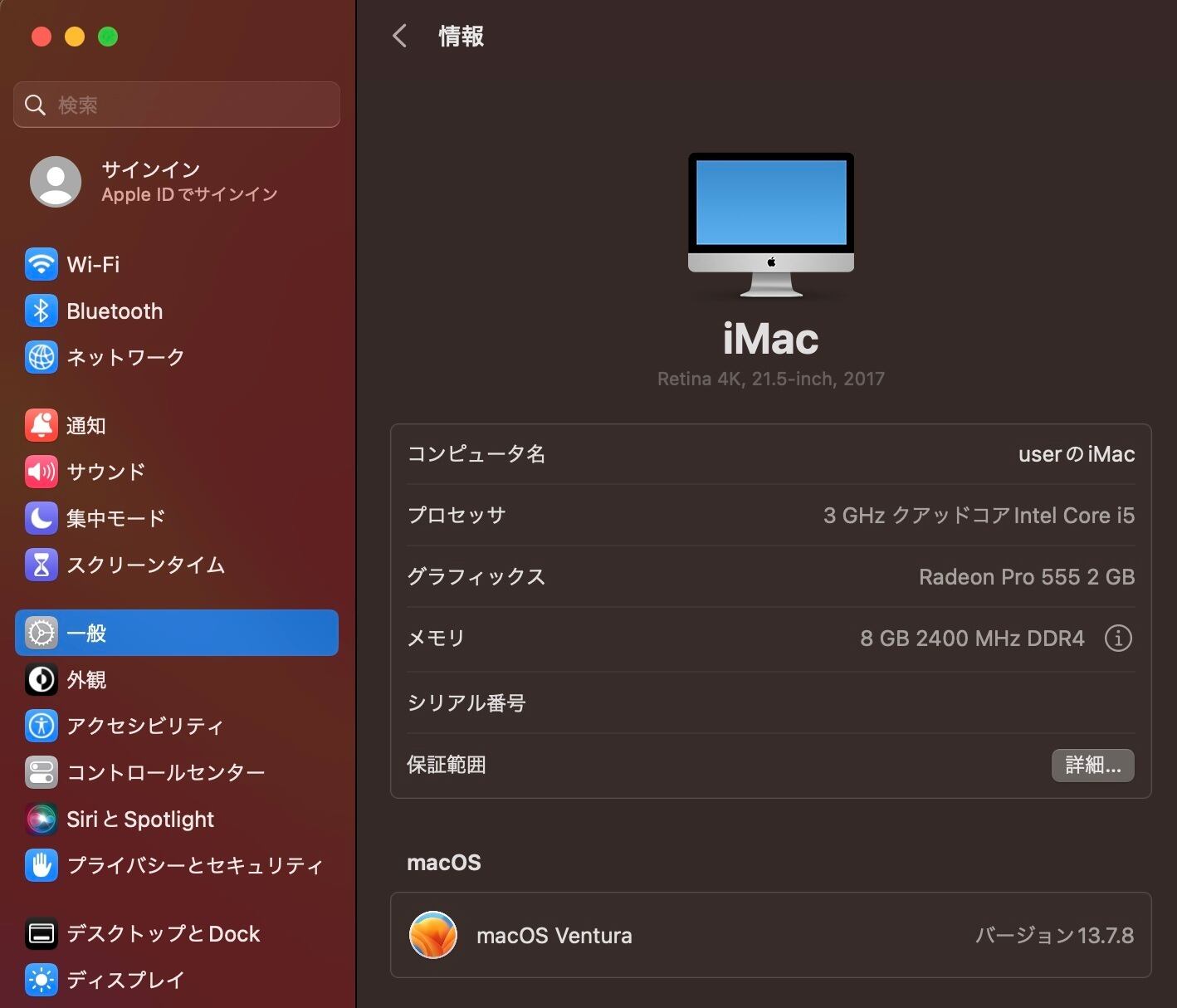Click the 外観 appearance icon
Screen dimensions: 1177x1008
42,679
